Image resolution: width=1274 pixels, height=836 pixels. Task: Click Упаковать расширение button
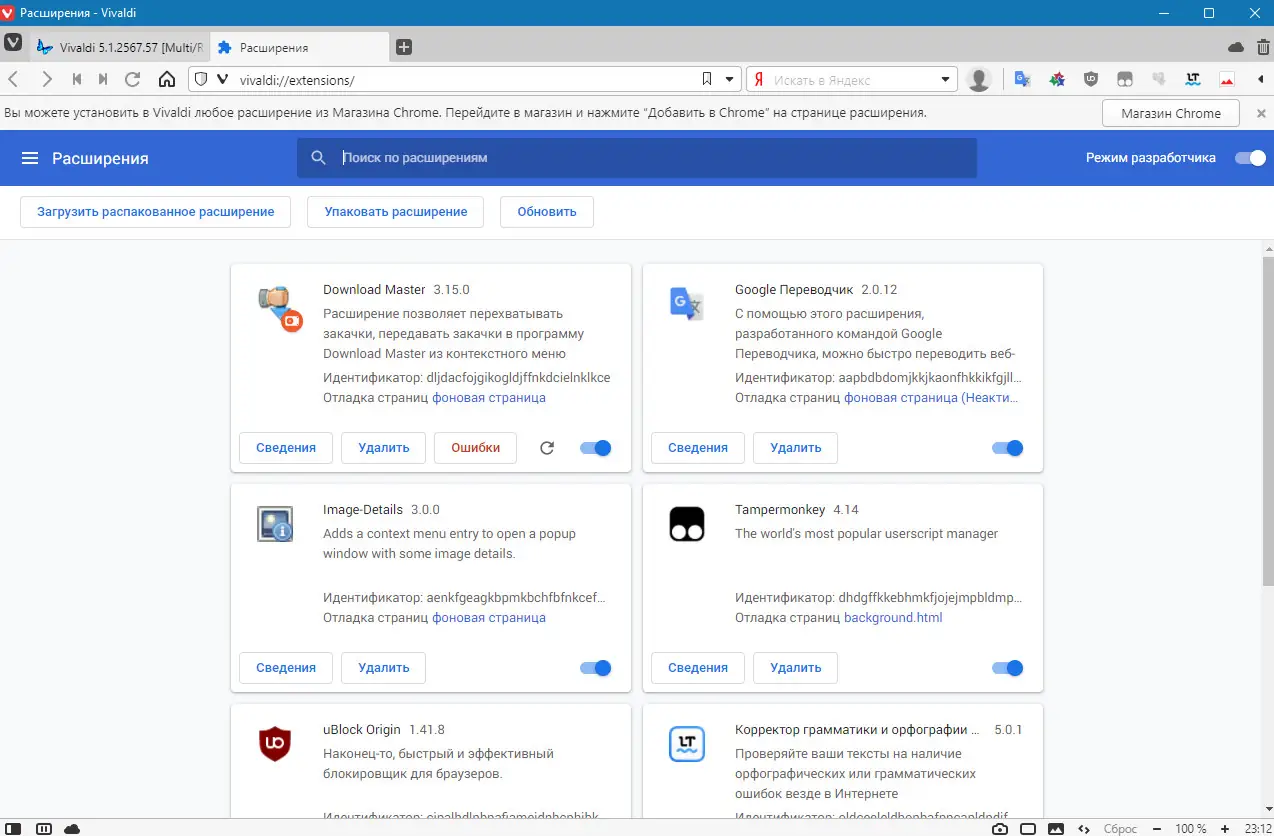tap(395, 212)
